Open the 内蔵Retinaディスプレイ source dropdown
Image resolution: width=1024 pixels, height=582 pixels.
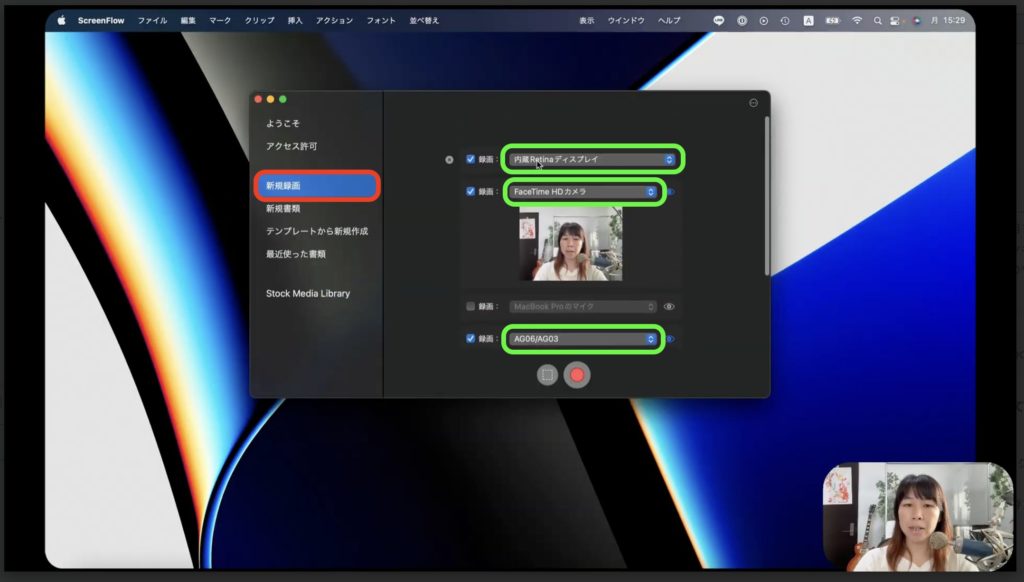593,159
